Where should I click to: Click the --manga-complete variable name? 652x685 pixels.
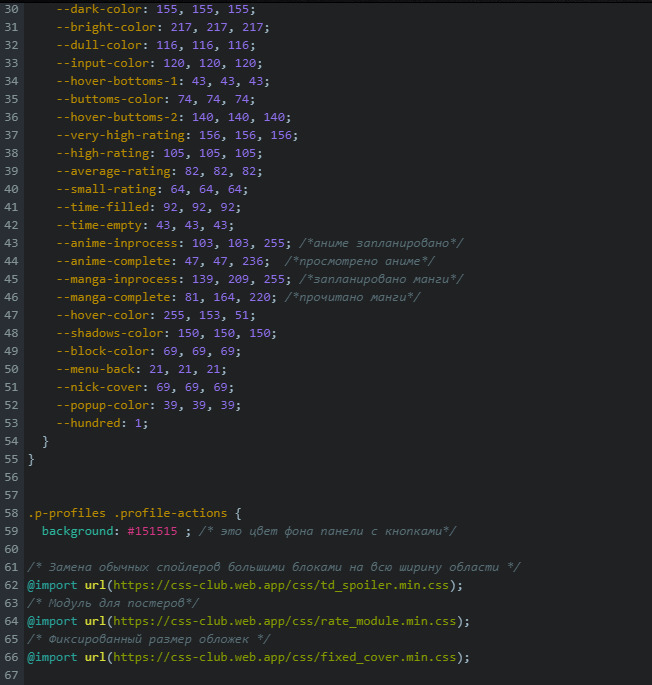(117, 297)
